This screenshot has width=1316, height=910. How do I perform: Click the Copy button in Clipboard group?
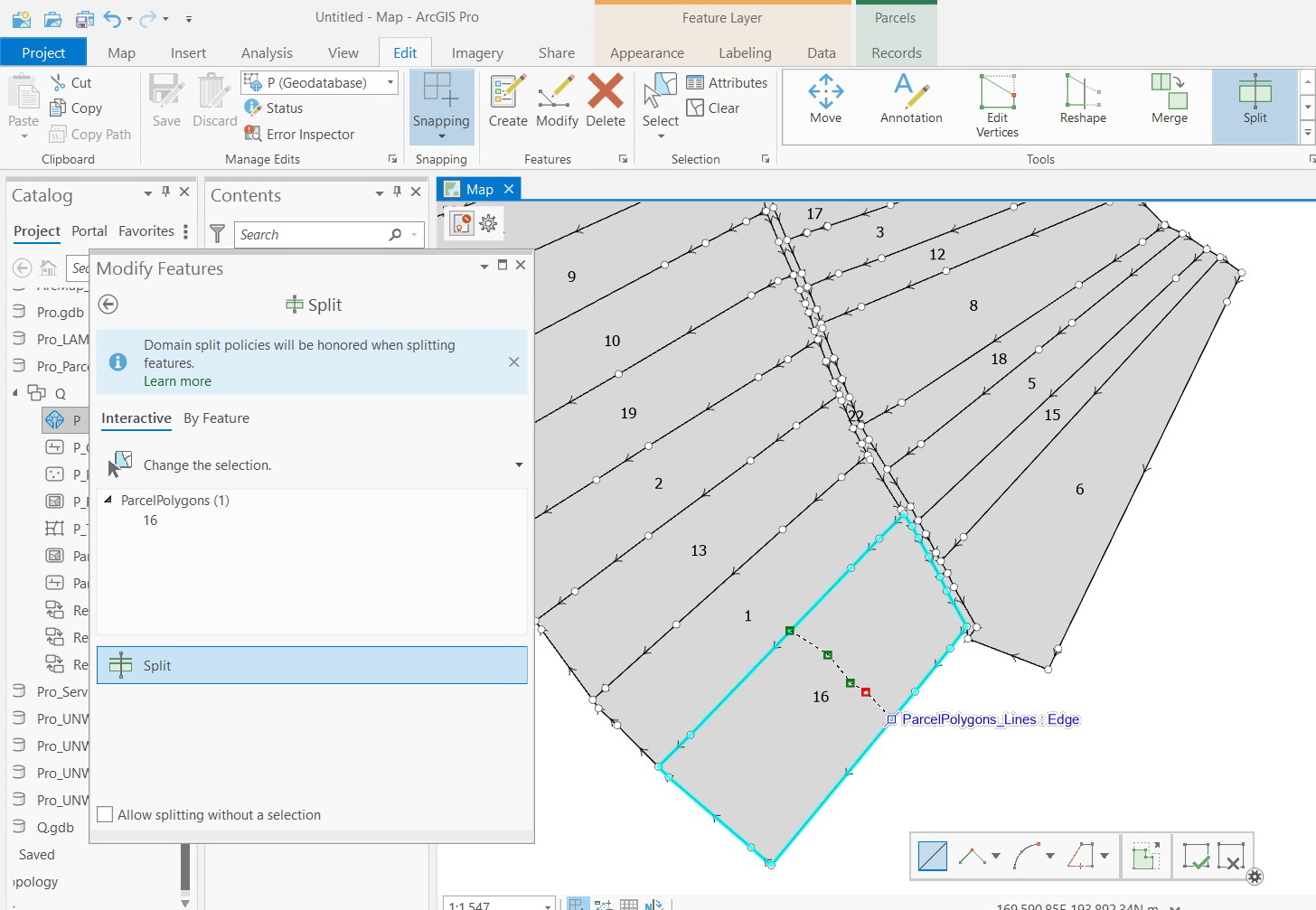coord(76,108)
